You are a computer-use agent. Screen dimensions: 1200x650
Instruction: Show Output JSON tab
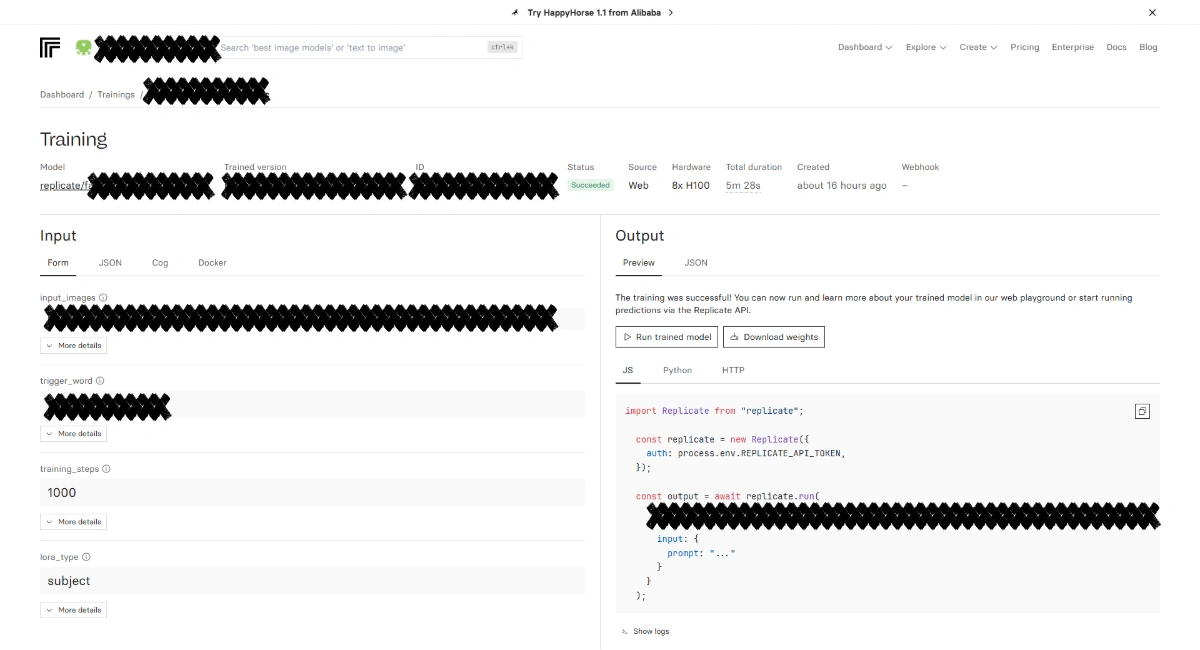coord(696,263)
